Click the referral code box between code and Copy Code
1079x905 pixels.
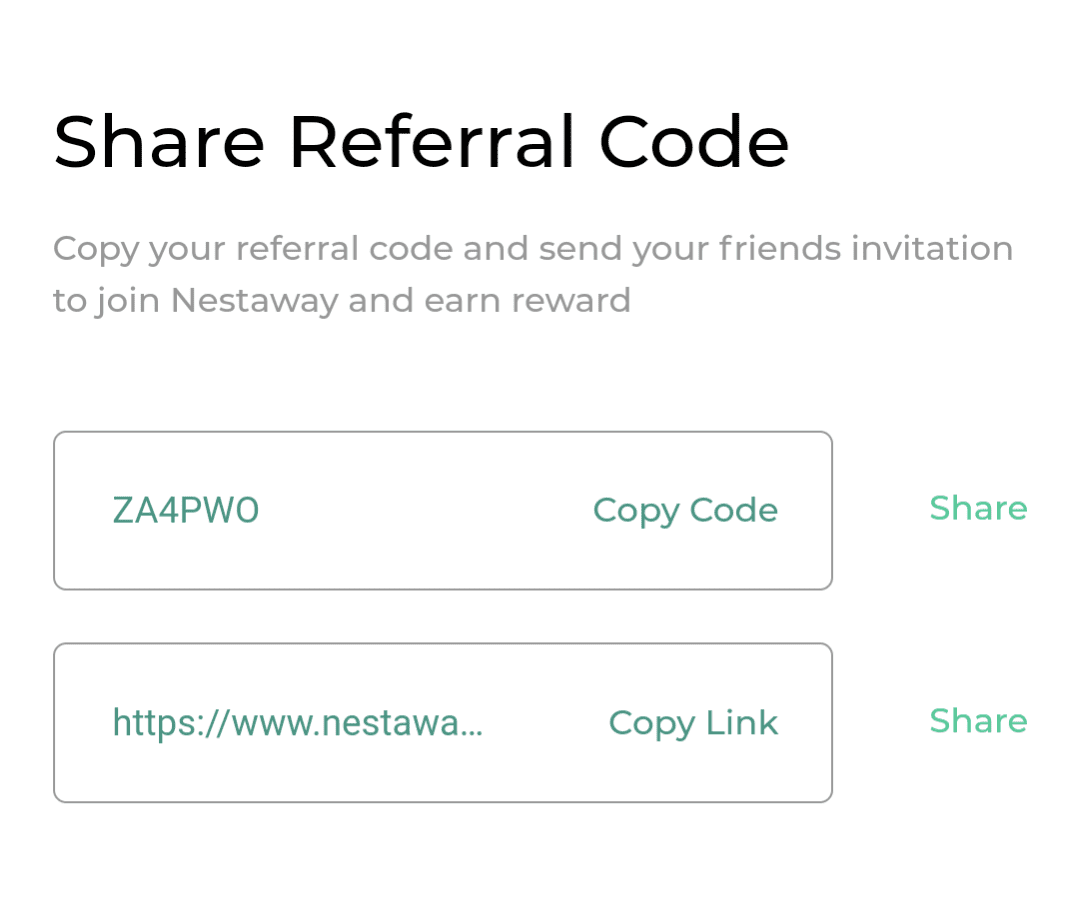[x=425, y=511]
